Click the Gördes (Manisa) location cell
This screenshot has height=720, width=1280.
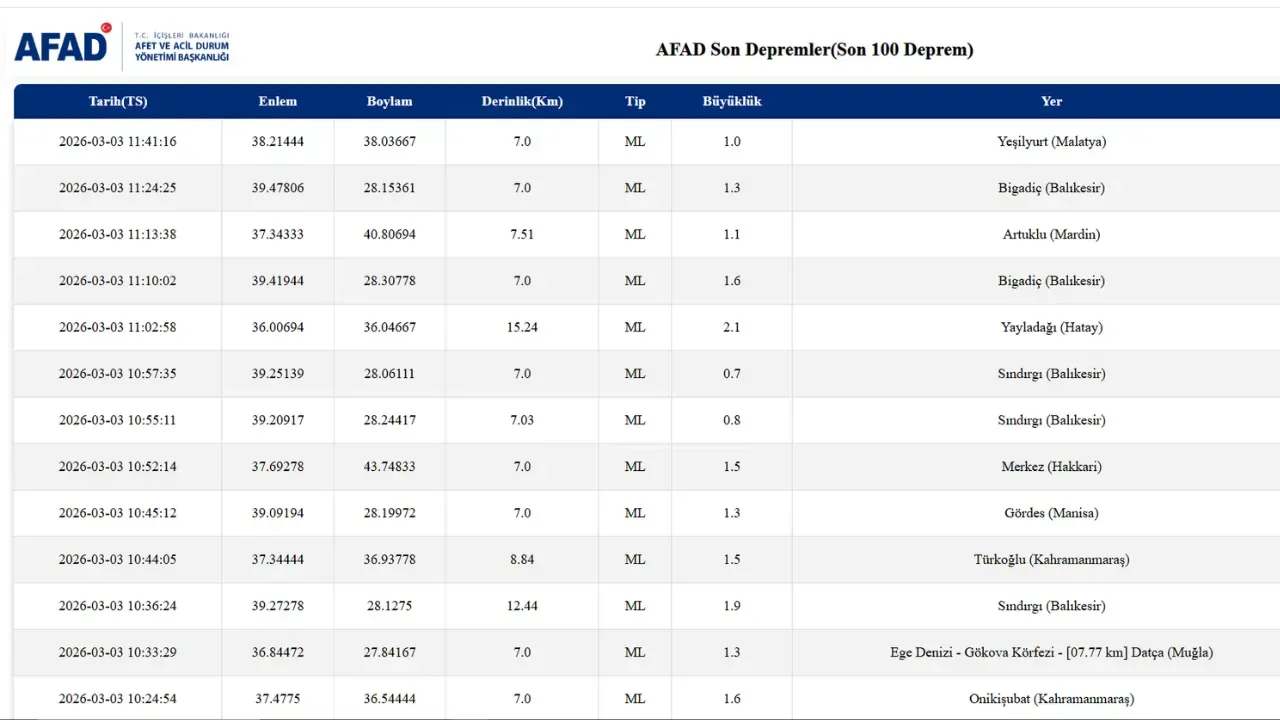tap(1051, 513)
